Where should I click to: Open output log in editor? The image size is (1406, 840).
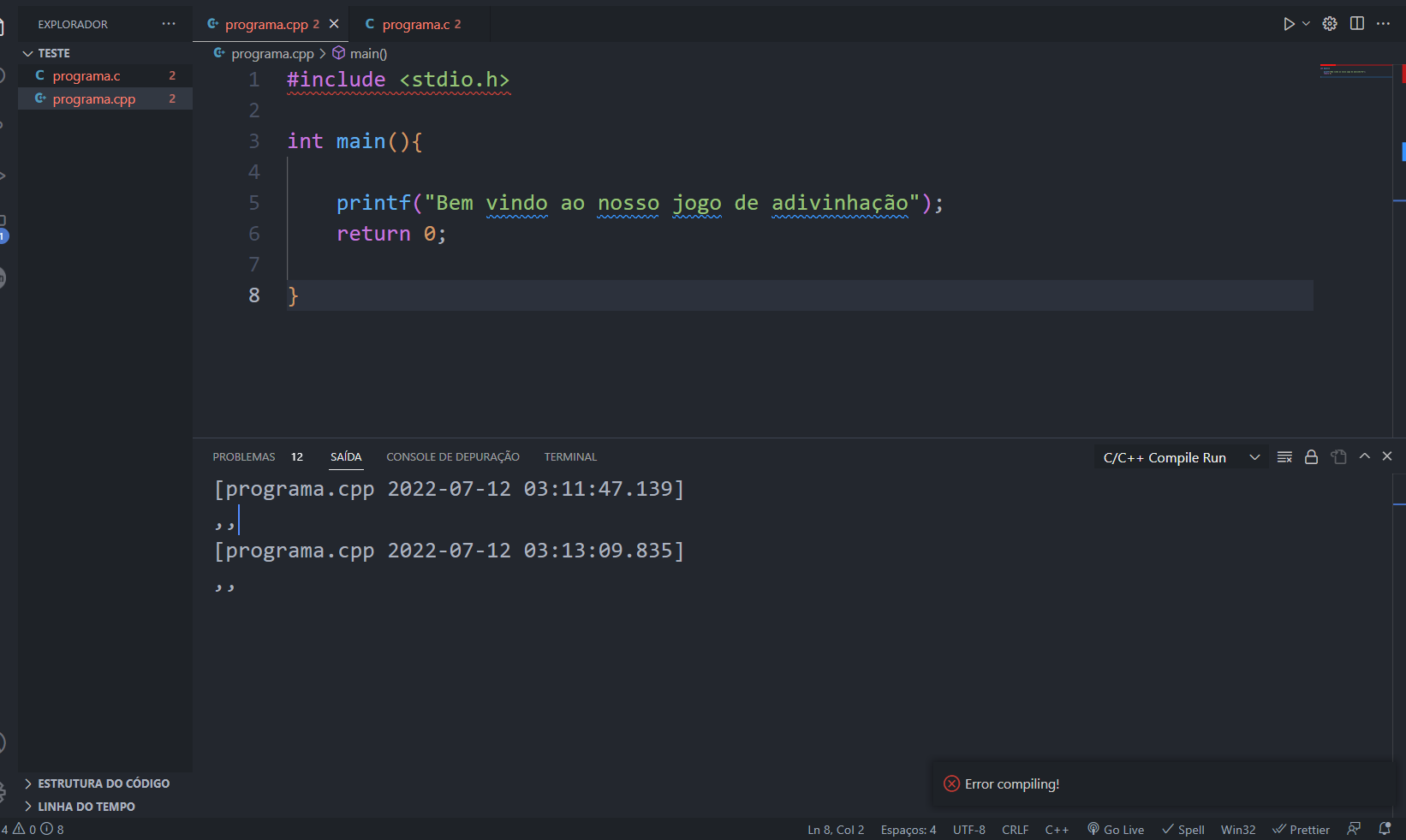tap(1338, 457)
